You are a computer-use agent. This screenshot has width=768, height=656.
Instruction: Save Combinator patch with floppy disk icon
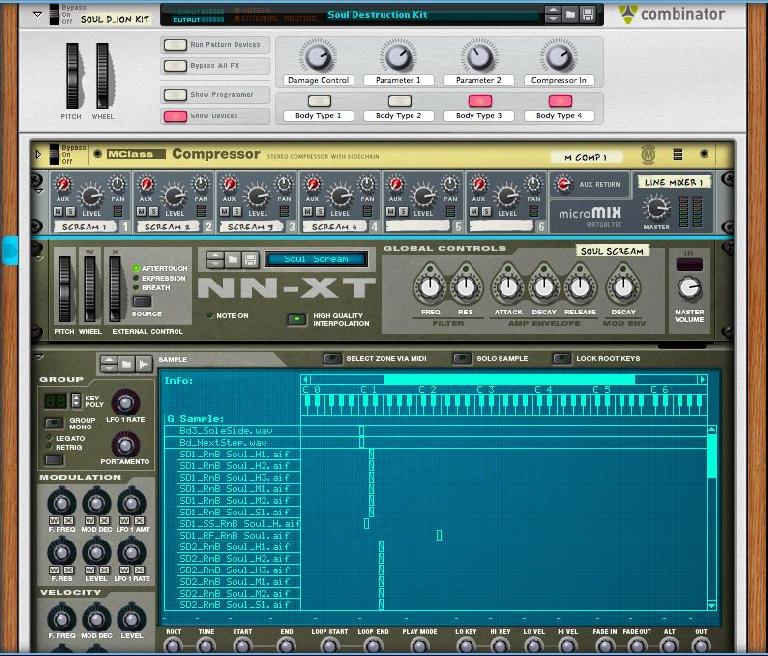588,15
